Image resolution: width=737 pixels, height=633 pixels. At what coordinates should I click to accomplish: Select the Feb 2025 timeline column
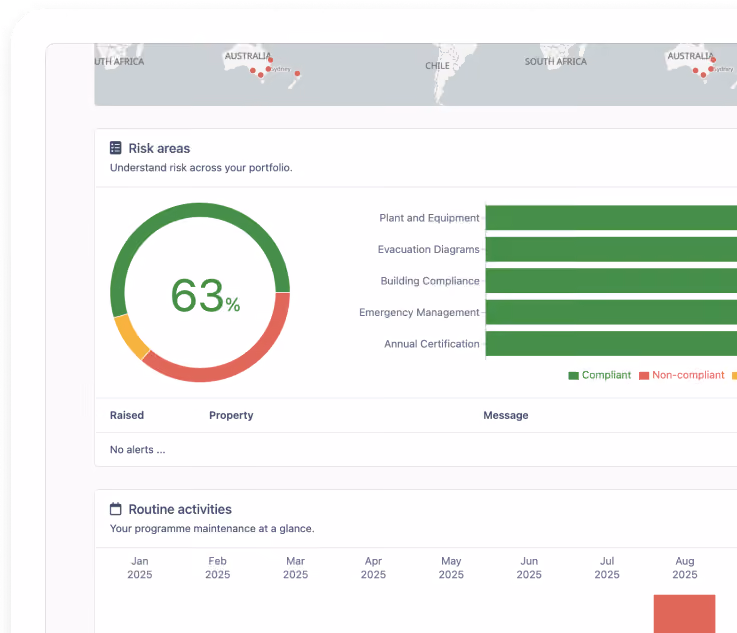218,568
